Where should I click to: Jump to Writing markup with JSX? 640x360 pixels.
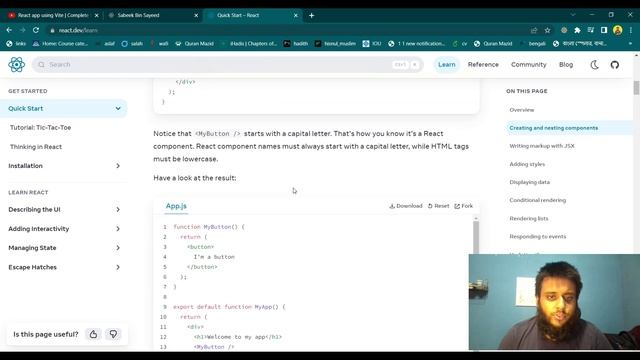[542, 146]
